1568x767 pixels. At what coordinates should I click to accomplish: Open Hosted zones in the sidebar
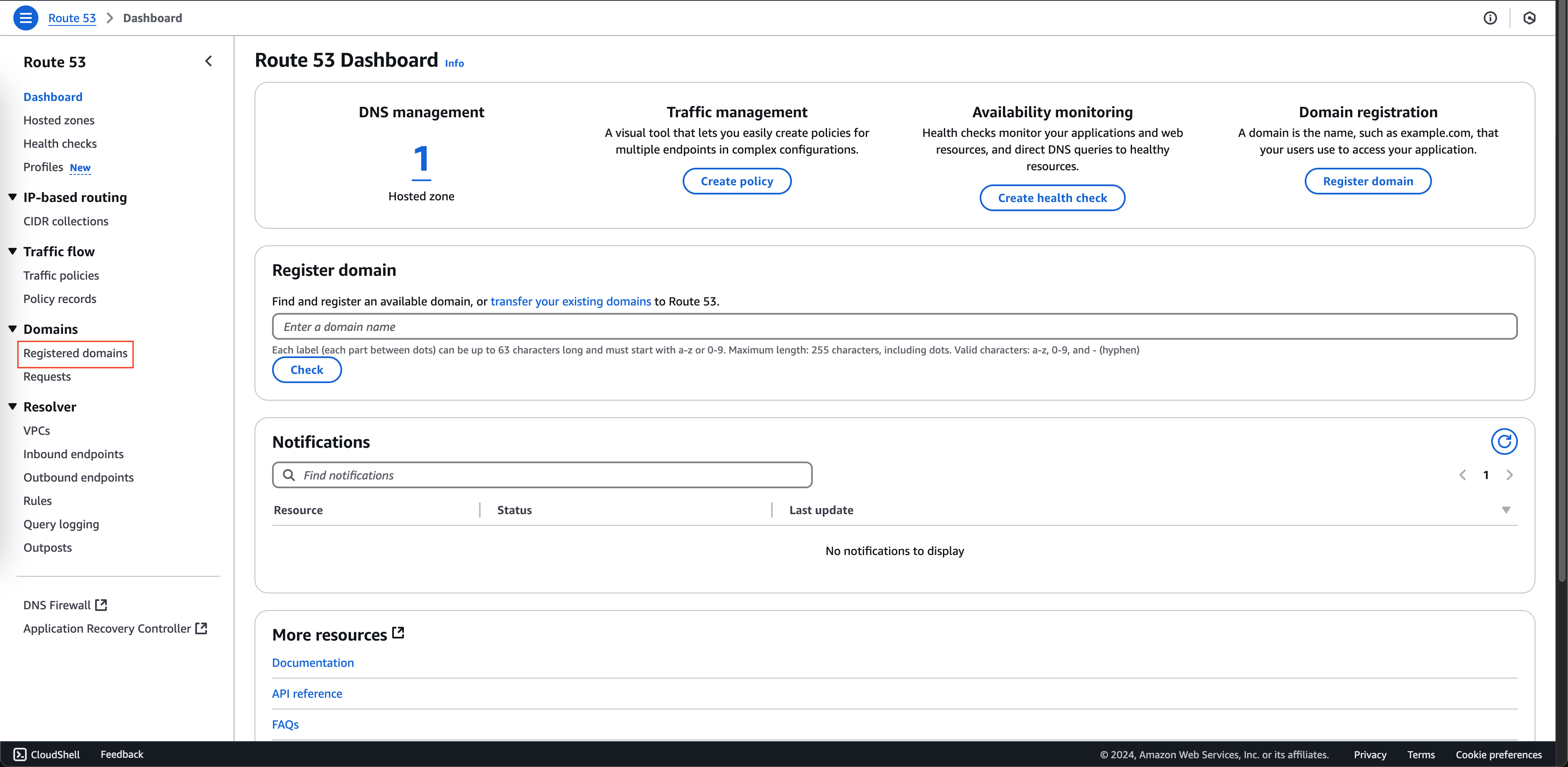click(x=59, y=120)
